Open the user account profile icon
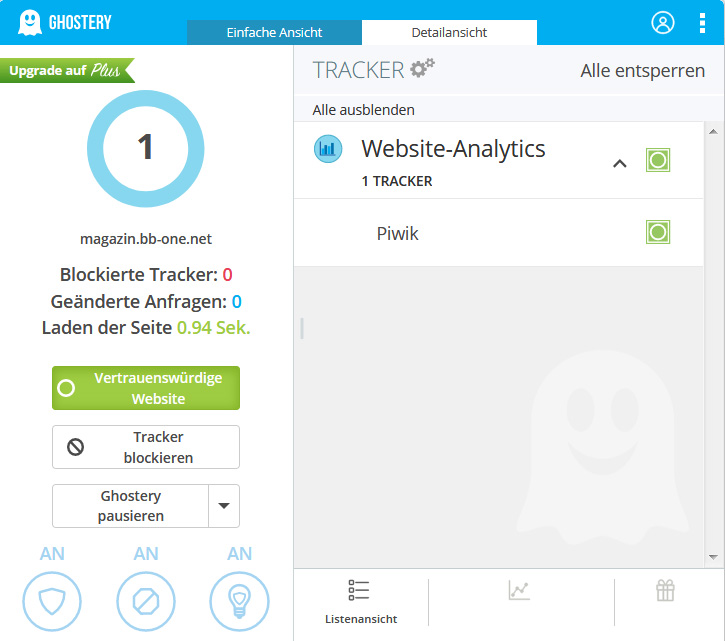The width and height of the screenshot is (725, 641). pyautogui.click(x=663, y=23)
